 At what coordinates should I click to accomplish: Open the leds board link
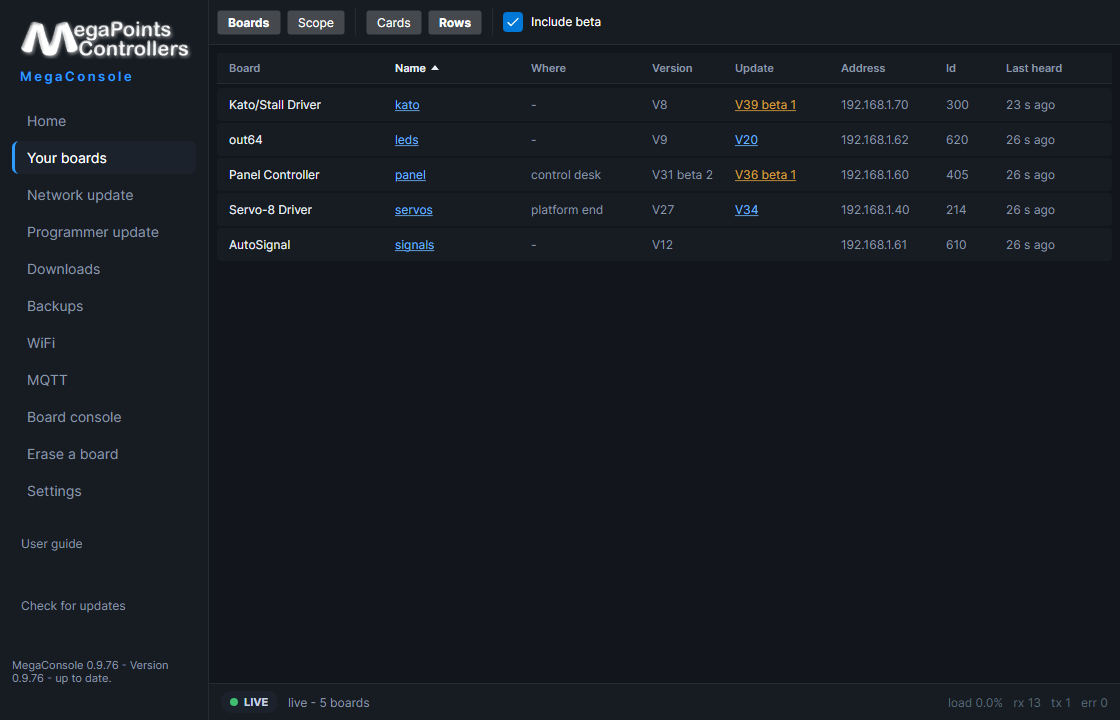406,140
